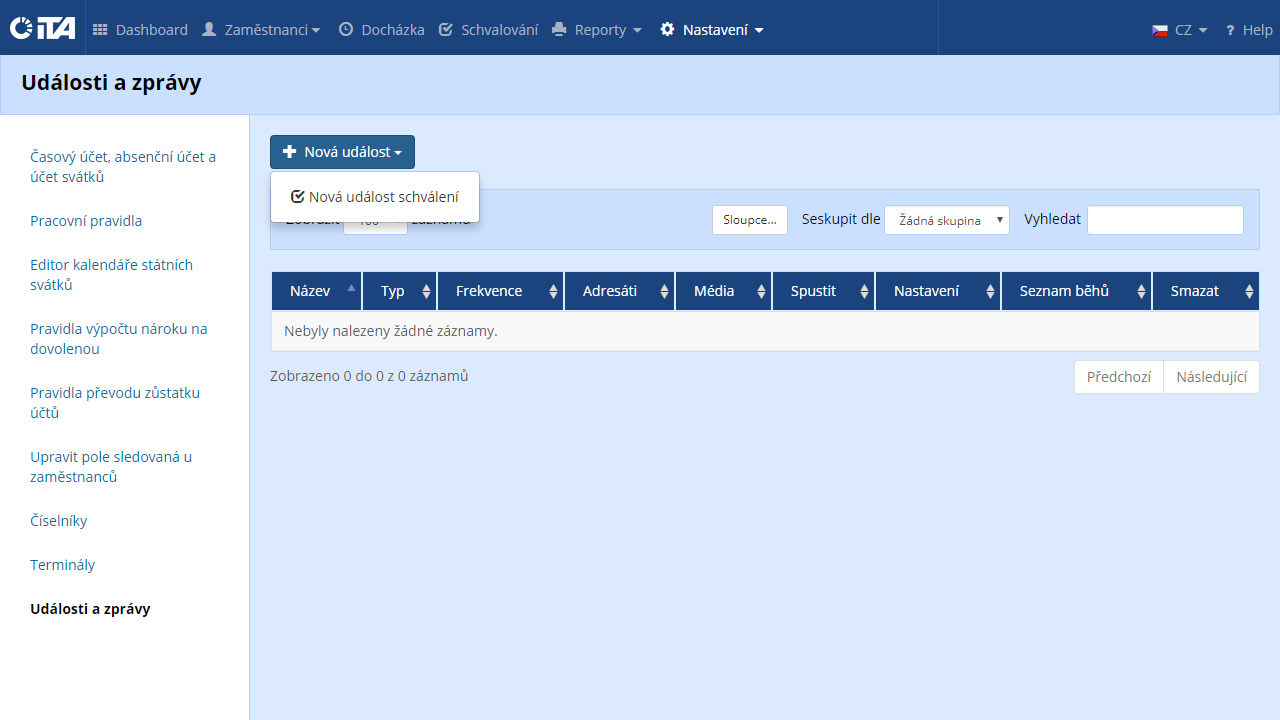Open Terminály in the sidebar
This screenshot has height=720, width=1280.
(x=63, y=565)
